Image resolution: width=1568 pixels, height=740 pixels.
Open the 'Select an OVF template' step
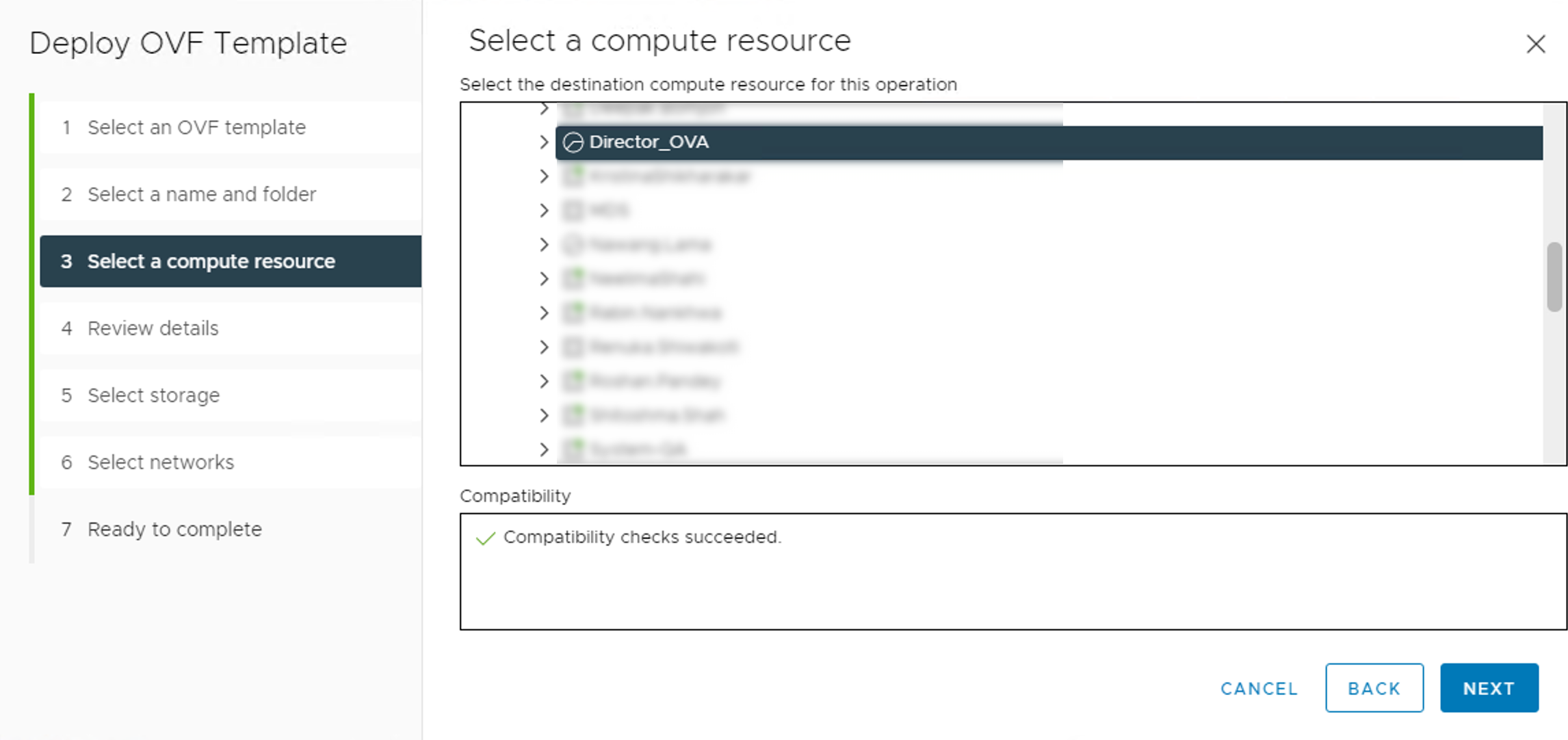196,127
